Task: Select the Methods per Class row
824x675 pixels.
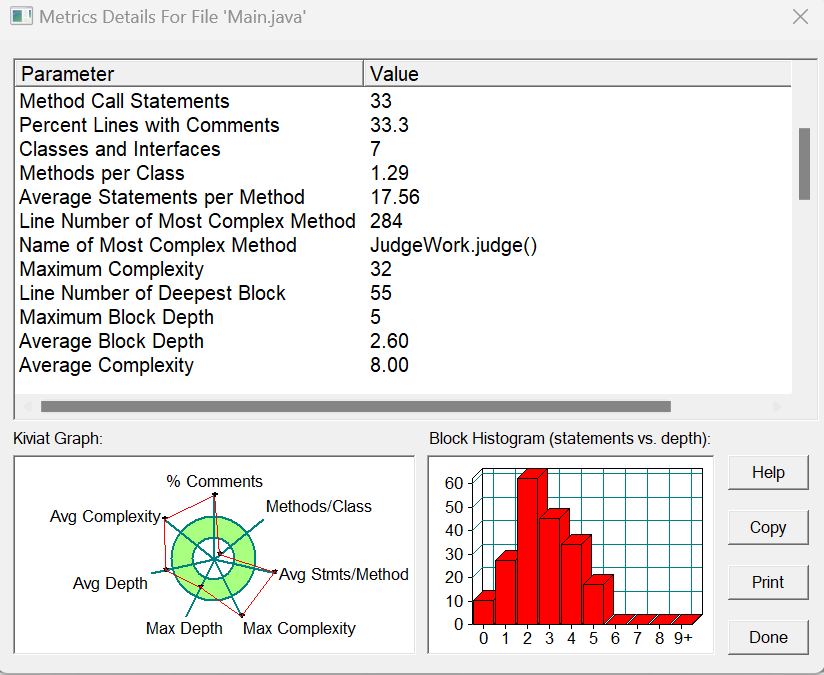Action: coord(403,173)
